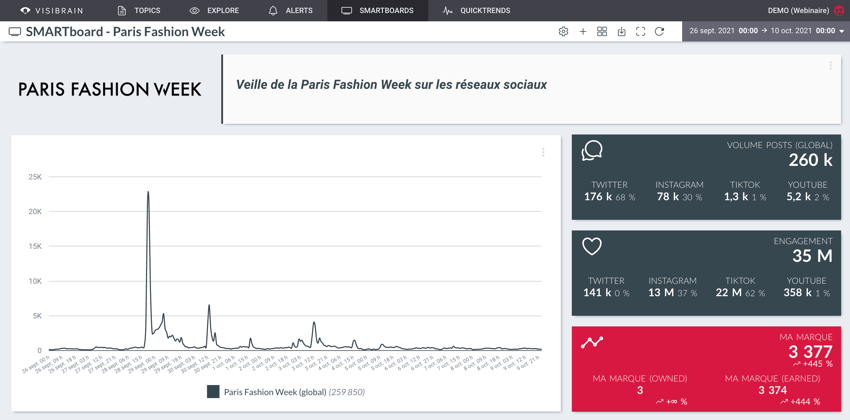Viewport: 850px width, 420px height.
Task: Click the red user avatar icon
Action: [x=839, y=10]
